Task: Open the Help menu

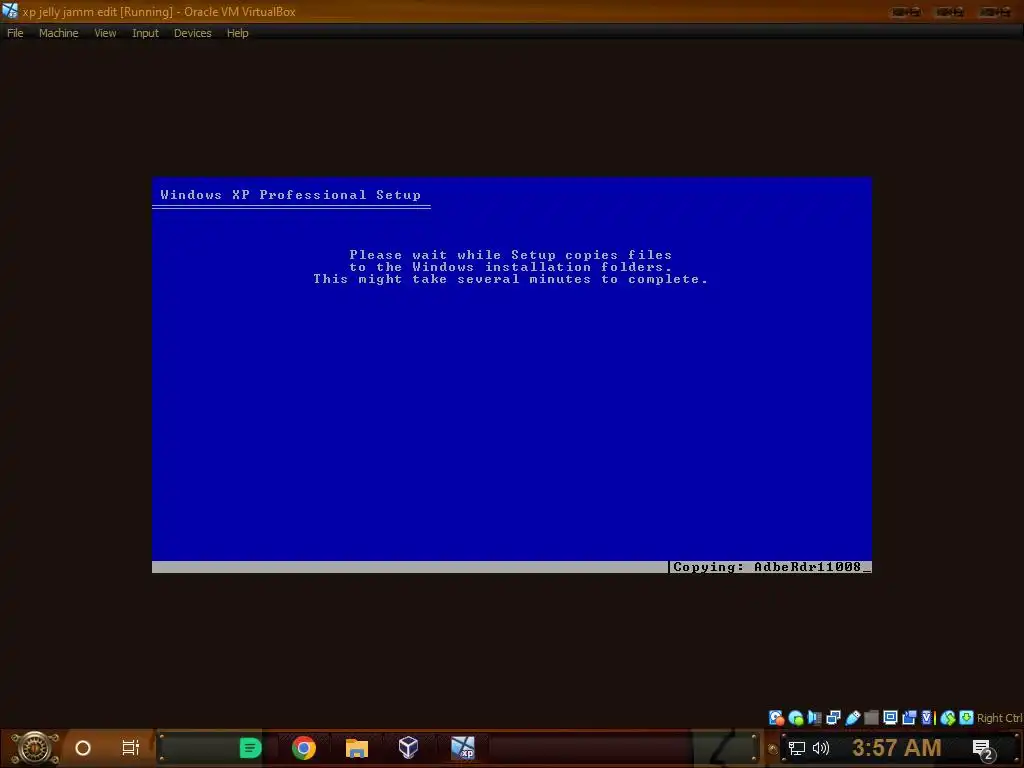Action: coord(238,33)
